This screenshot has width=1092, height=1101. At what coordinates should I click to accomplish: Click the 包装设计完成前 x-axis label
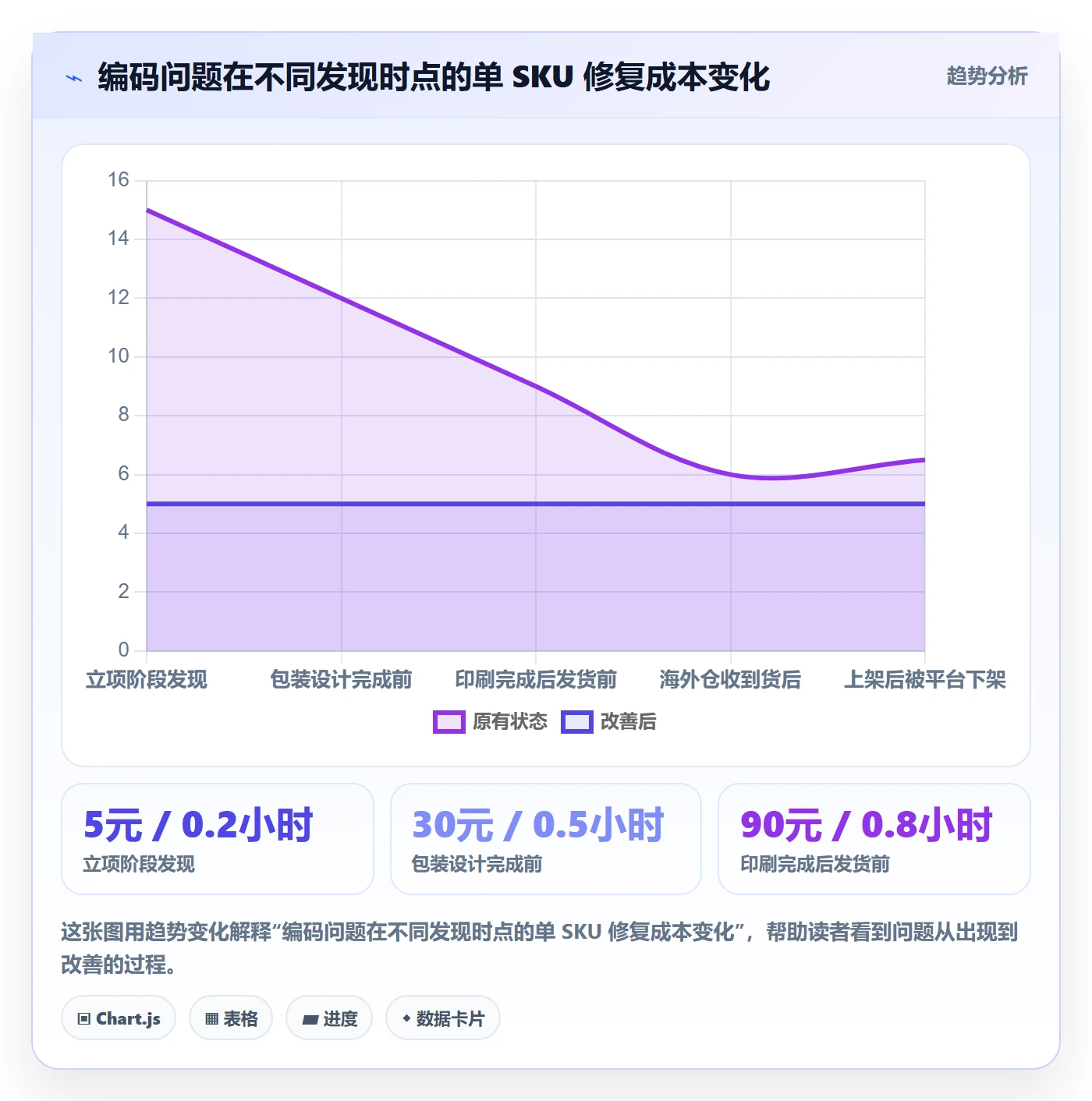pos(341,680)
